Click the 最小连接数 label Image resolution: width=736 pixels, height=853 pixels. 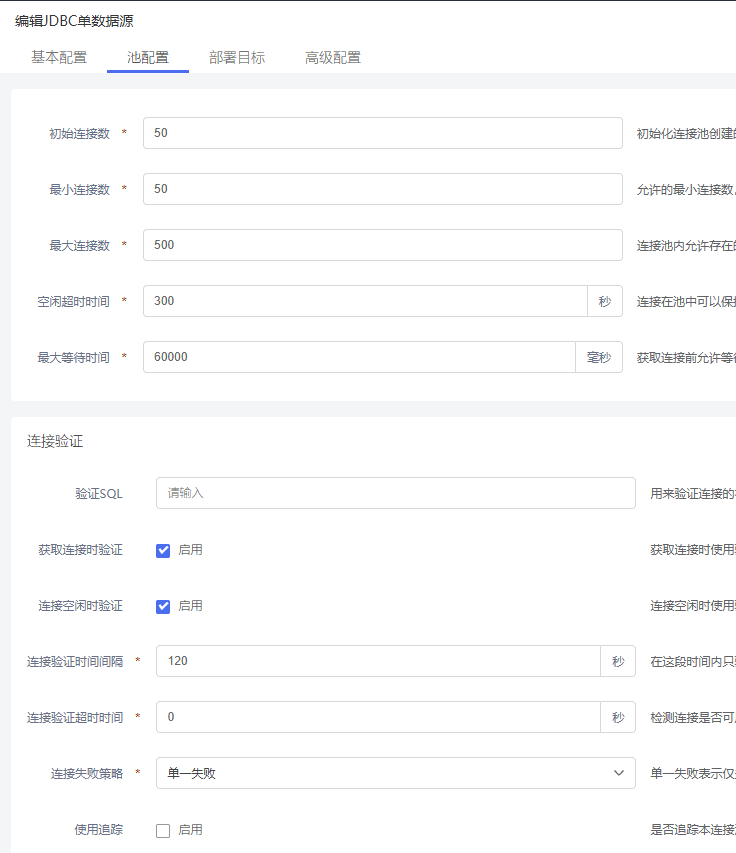click(79, 189)
